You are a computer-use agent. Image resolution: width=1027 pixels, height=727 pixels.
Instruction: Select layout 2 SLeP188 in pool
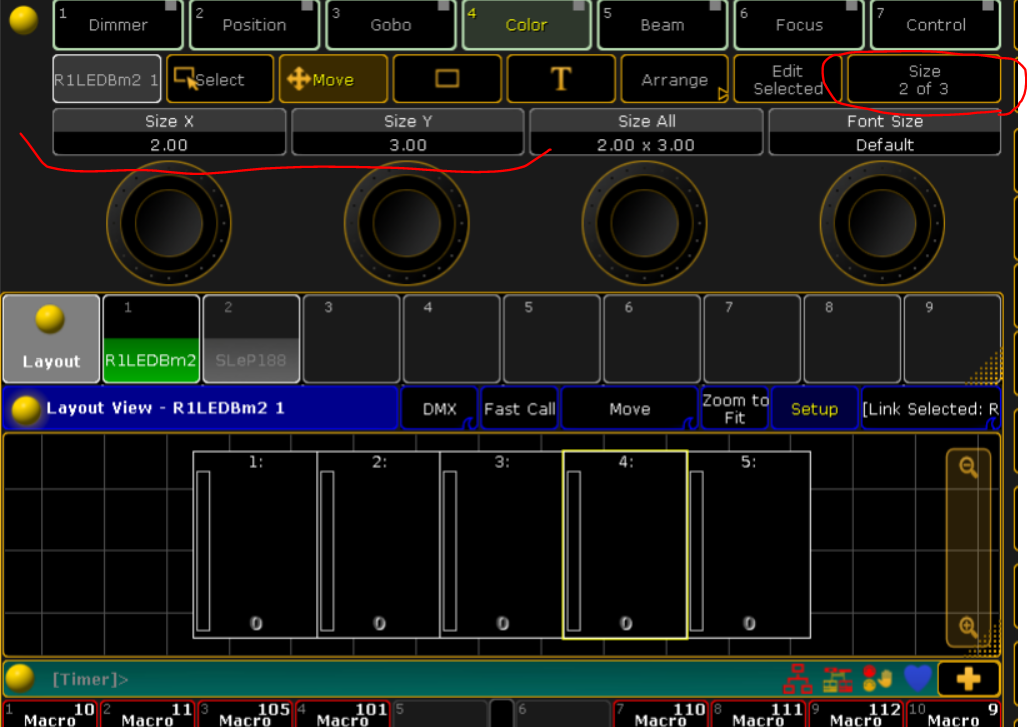pyautogui.click(x=252, y=339)
